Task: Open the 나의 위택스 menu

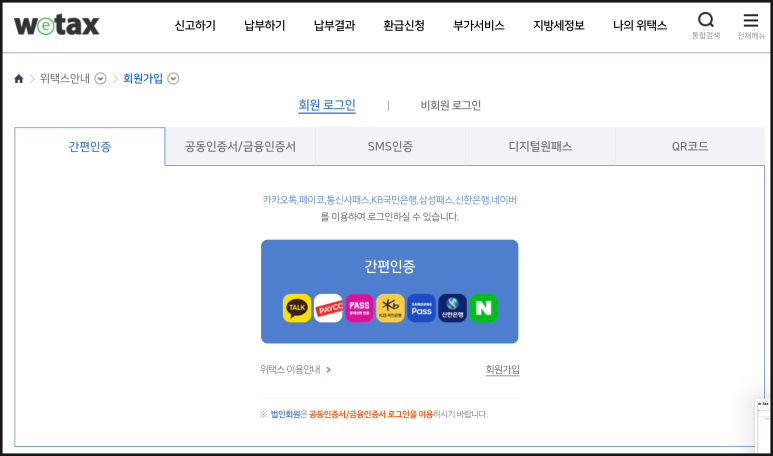Action: coord(640,25)
